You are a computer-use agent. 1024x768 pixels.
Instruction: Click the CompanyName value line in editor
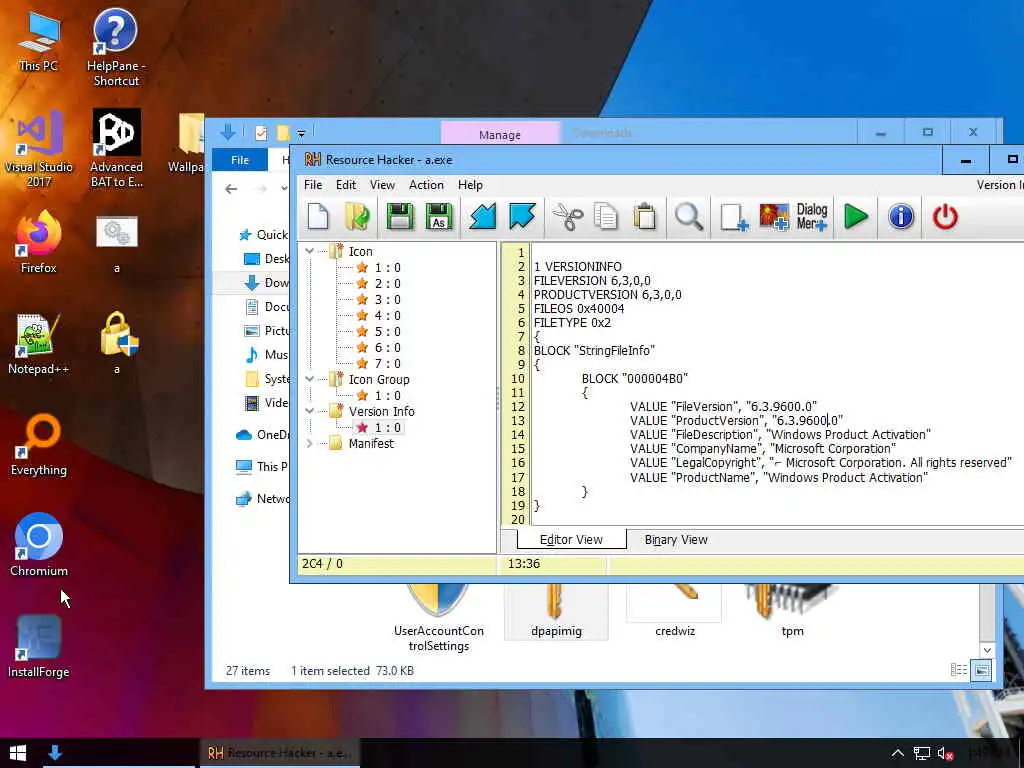tap(763, 449)
